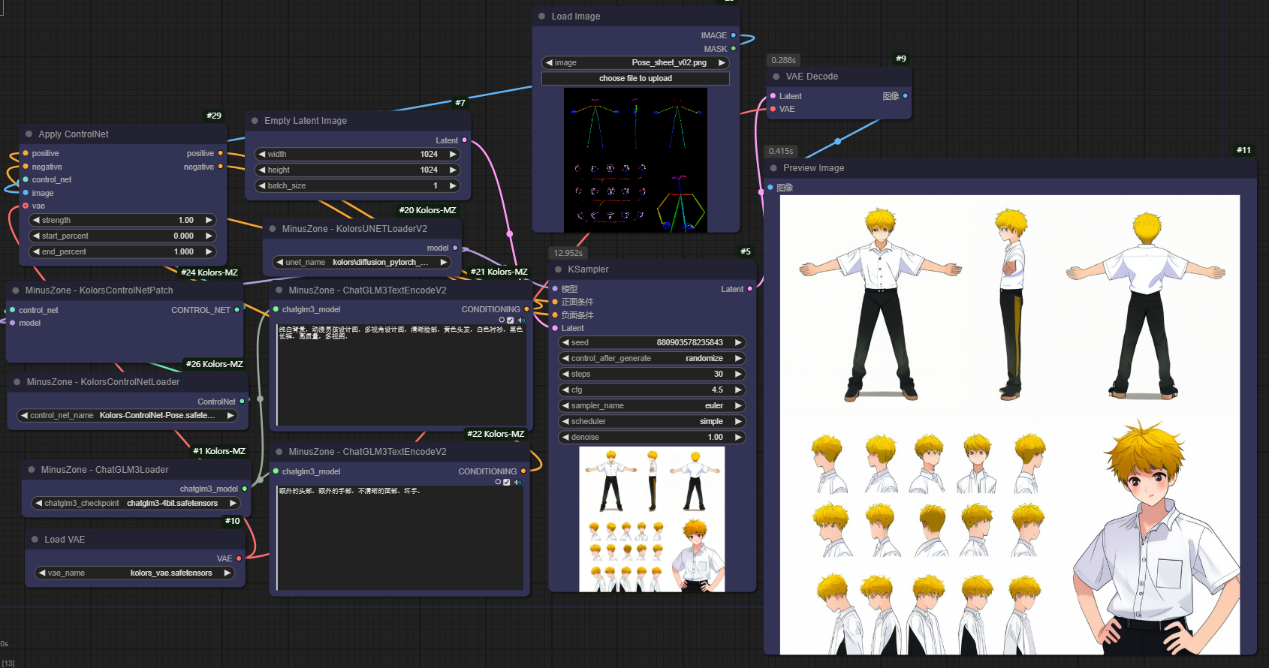Click the strength slider in Apply ControlNet
1269x668 pixels.
[122, 220]
